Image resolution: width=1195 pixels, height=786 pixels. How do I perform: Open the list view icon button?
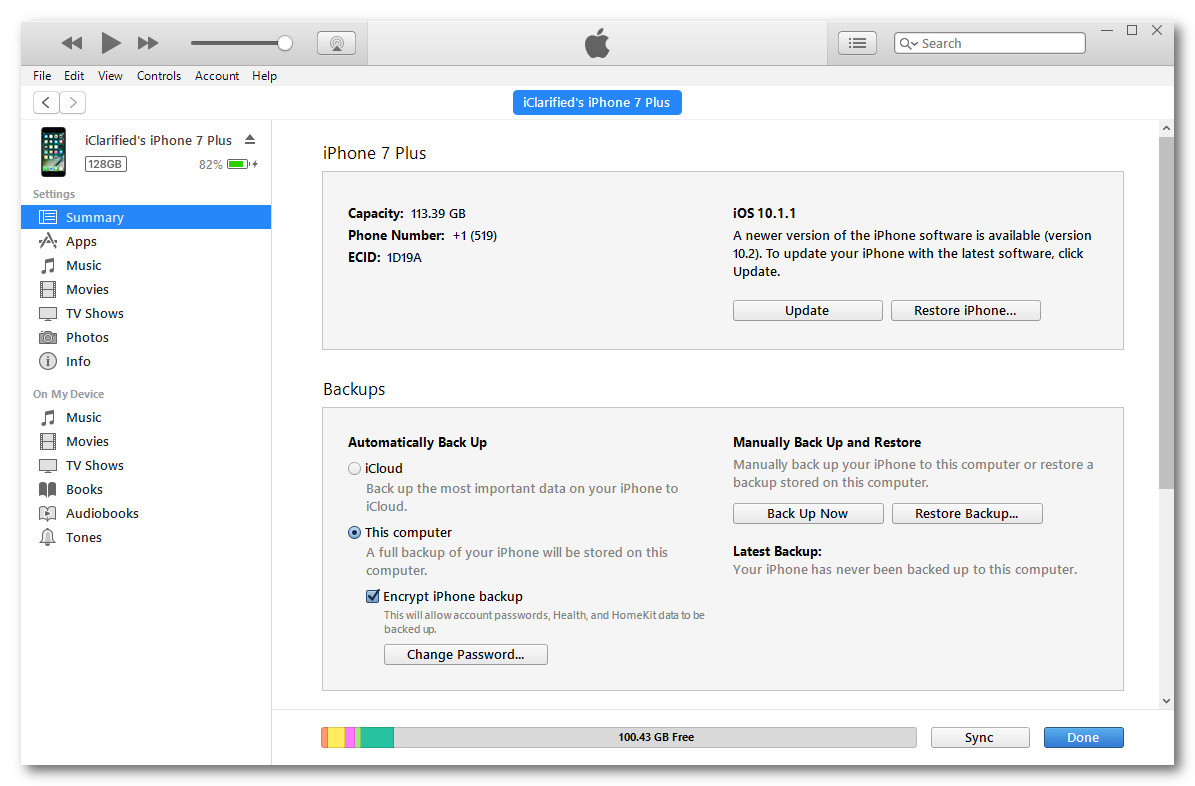(x=857, y=43)
